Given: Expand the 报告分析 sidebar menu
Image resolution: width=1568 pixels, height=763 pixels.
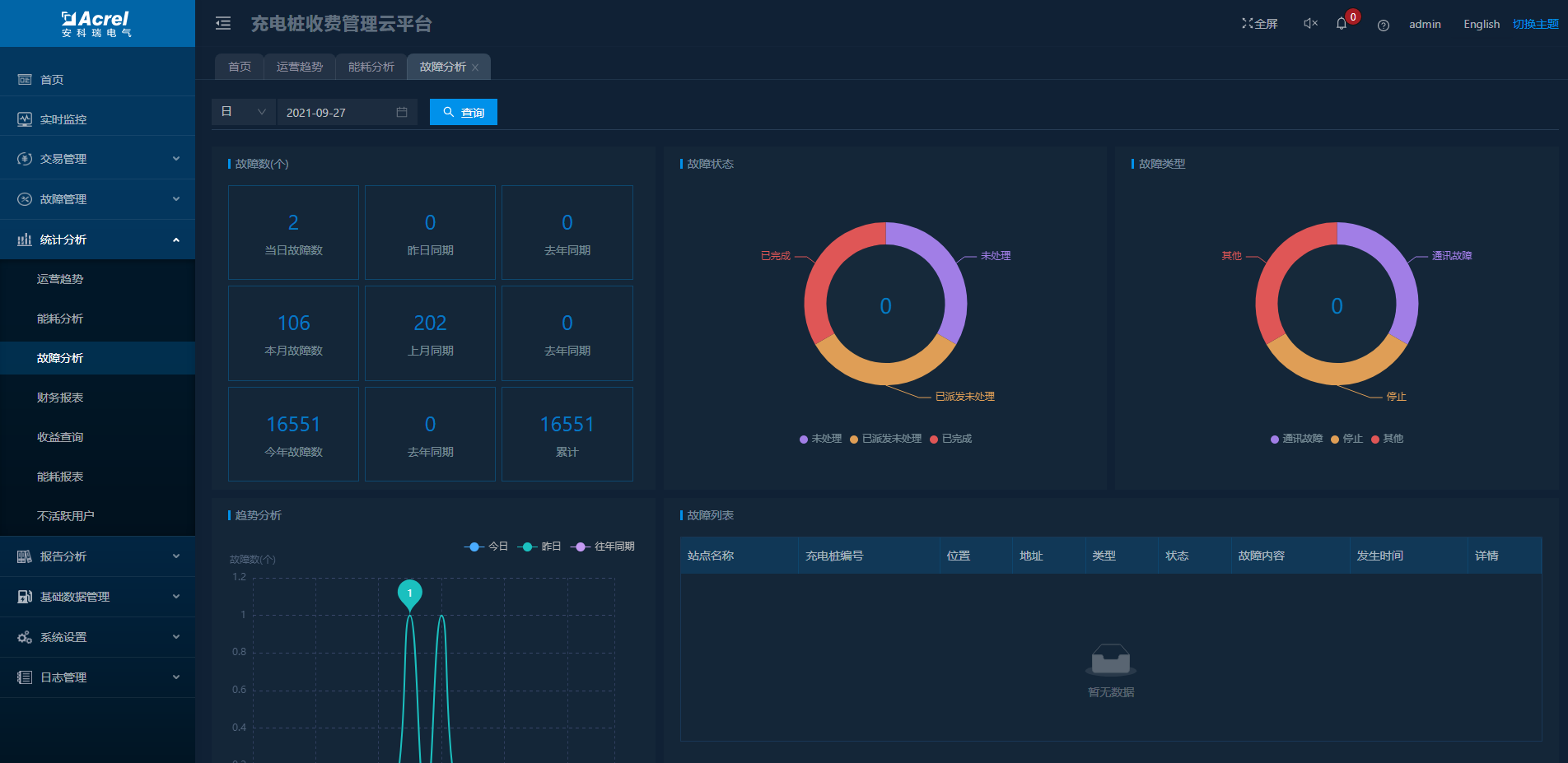Looking at the screenshot, I should pos(97,556).
